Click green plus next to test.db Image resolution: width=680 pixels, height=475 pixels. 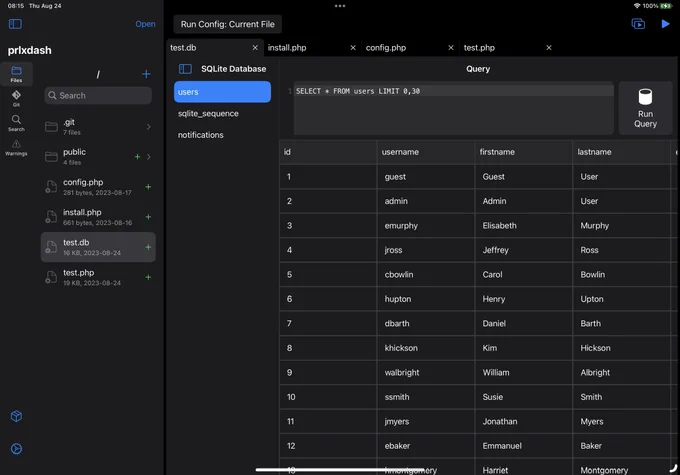(148, 247)
